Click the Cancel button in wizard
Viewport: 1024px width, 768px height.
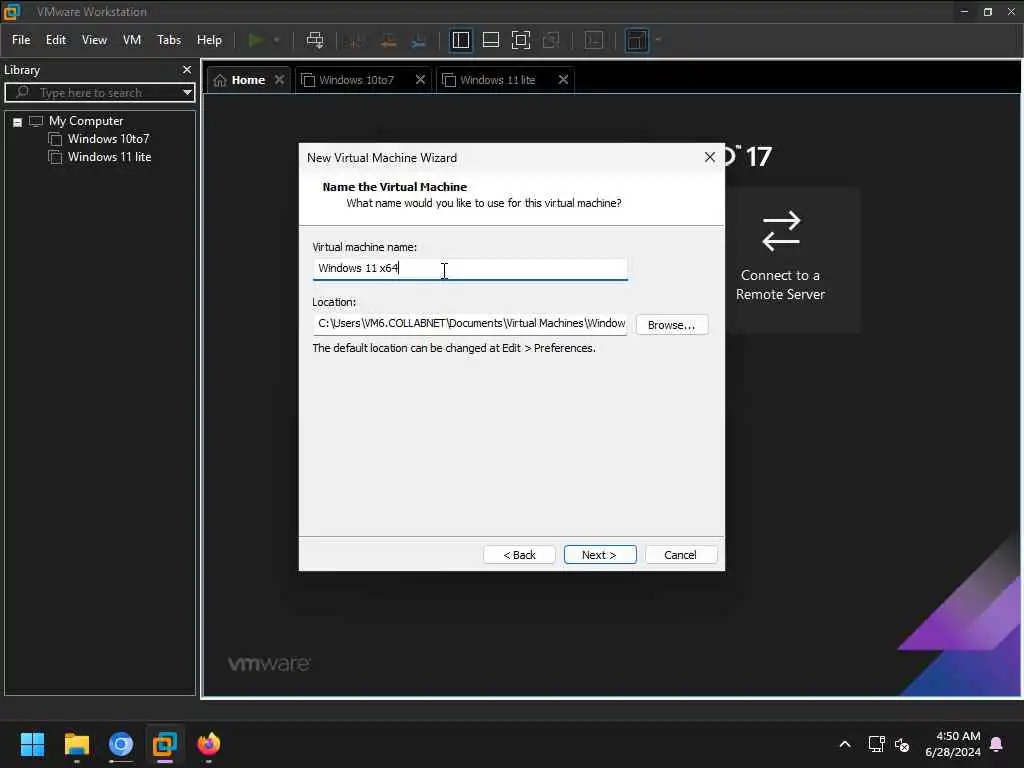pos(680,554)
